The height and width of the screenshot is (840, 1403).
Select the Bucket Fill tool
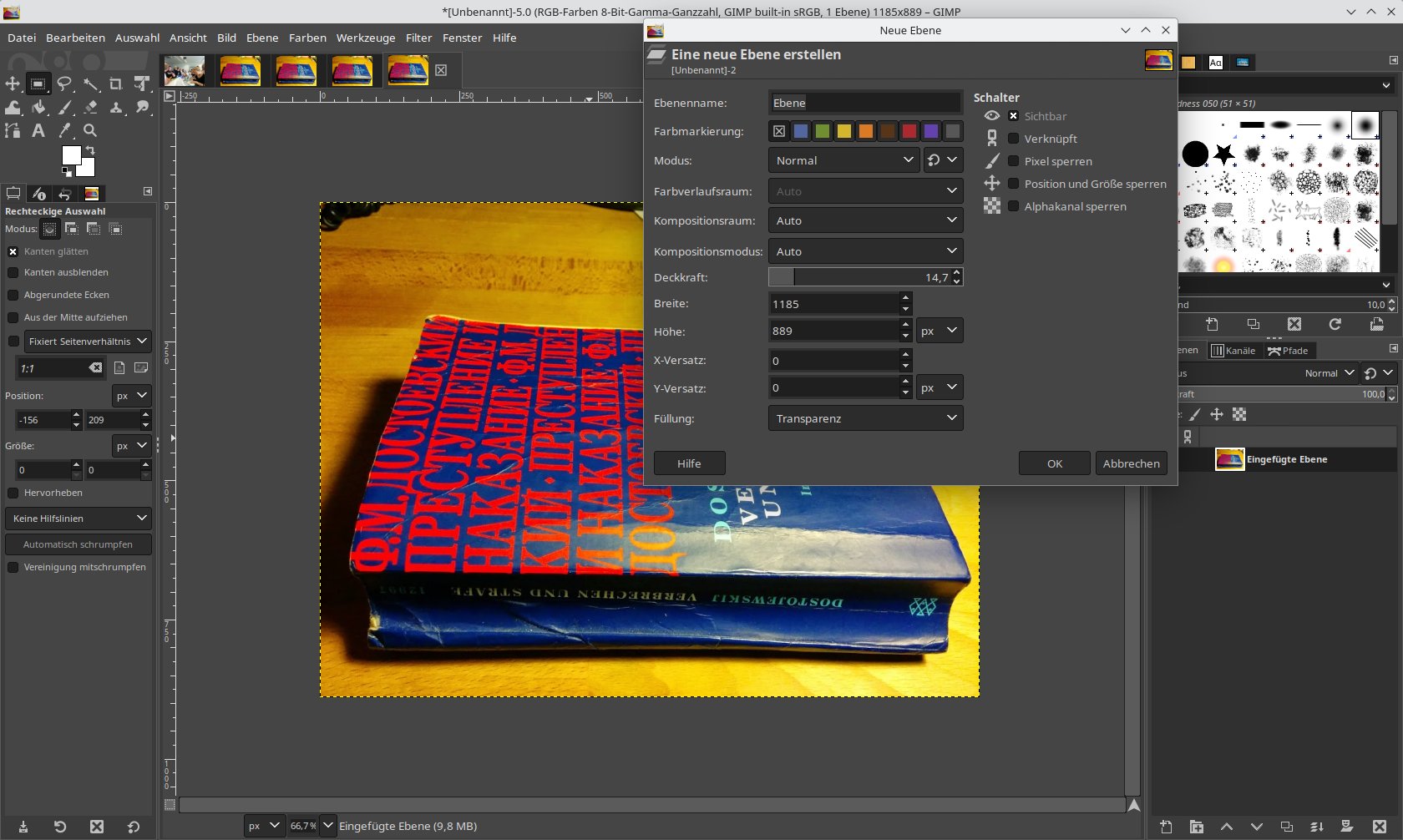(x=38, y=108)
